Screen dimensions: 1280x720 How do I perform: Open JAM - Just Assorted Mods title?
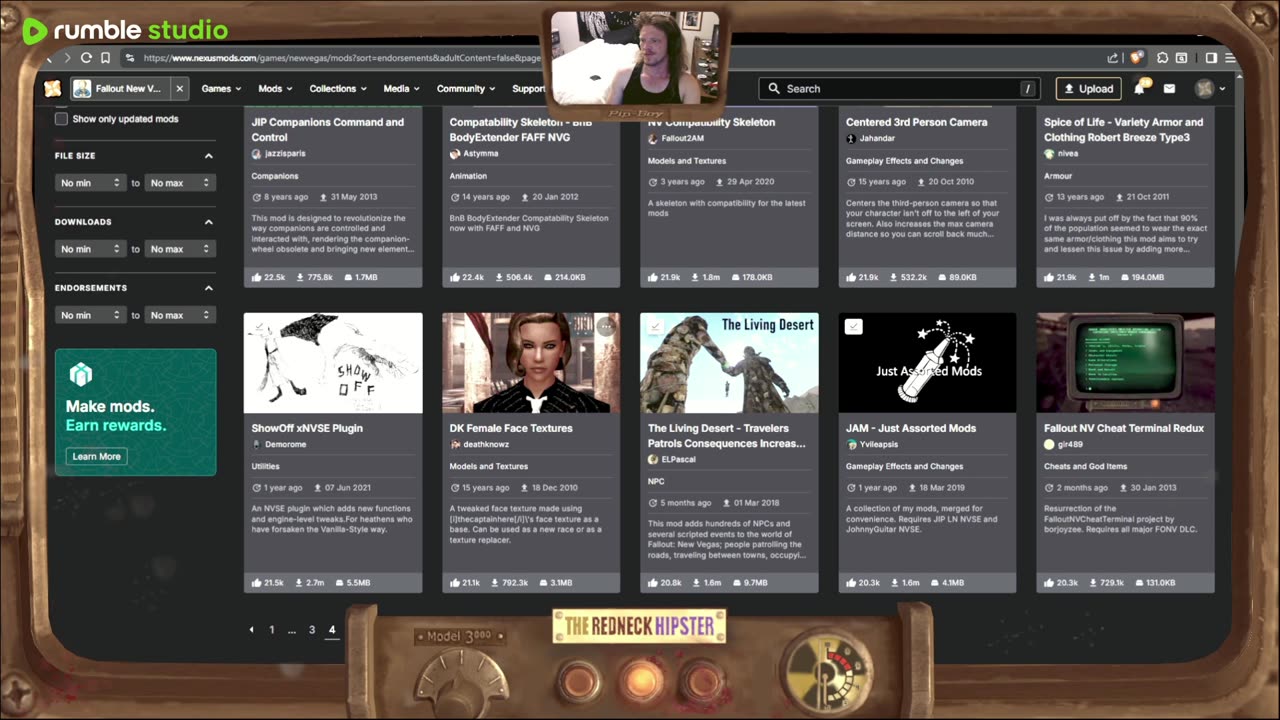[x=911, y=428]
